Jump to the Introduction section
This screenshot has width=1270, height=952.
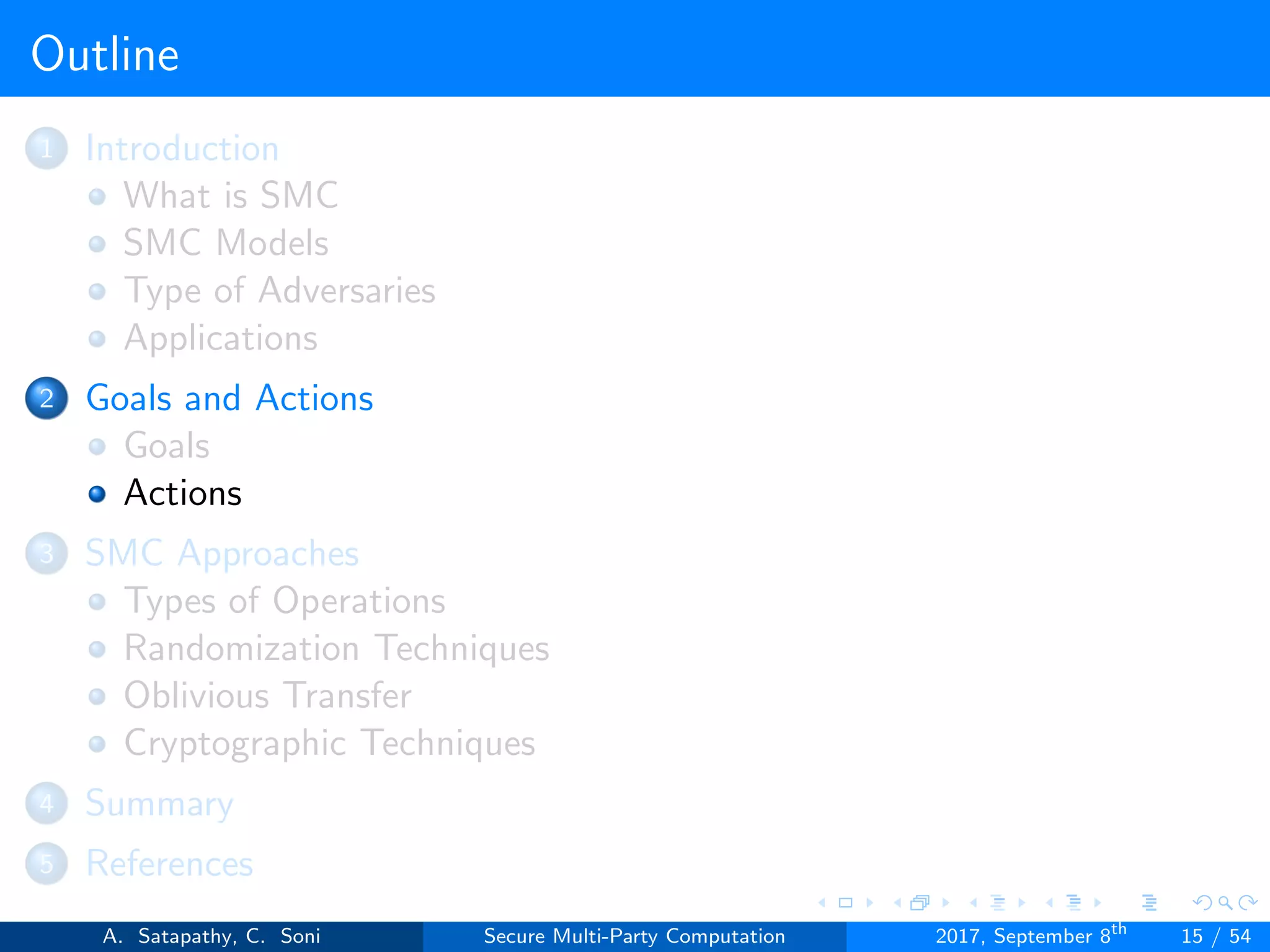click(x=182, y=149)
